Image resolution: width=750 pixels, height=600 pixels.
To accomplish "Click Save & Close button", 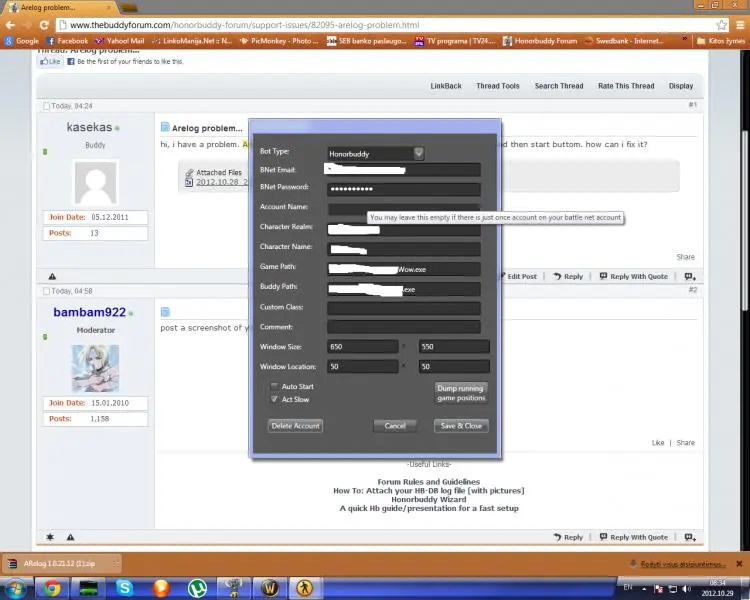I will coord(461,425).
